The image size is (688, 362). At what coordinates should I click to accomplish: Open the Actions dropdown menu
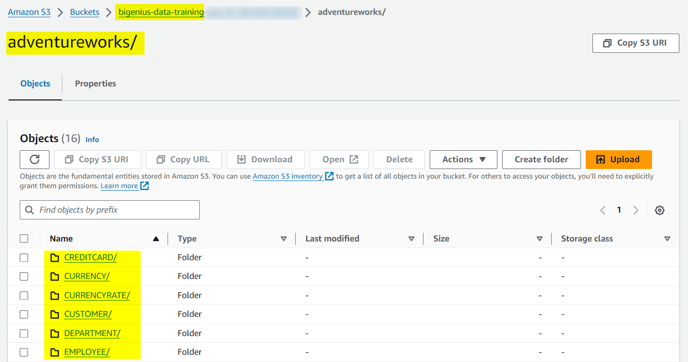click(463, 159)
